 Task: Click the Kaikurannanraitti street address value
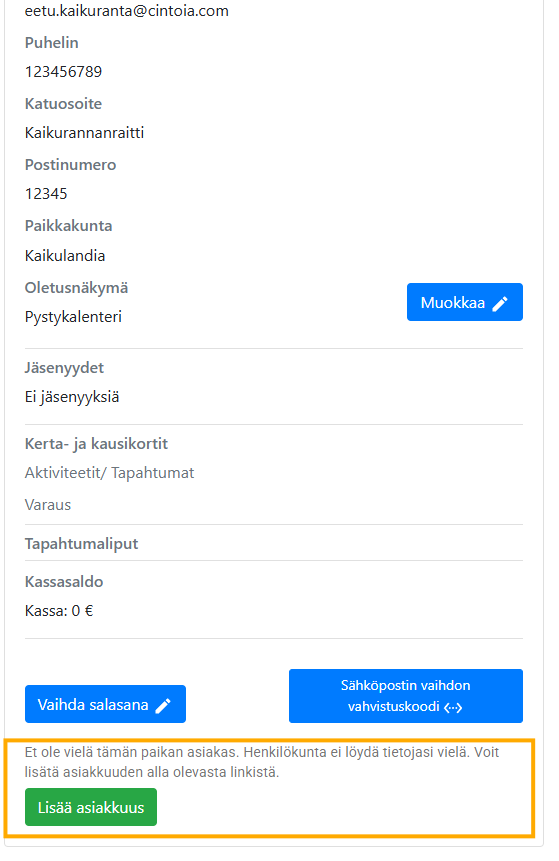(x=84, y=133)
